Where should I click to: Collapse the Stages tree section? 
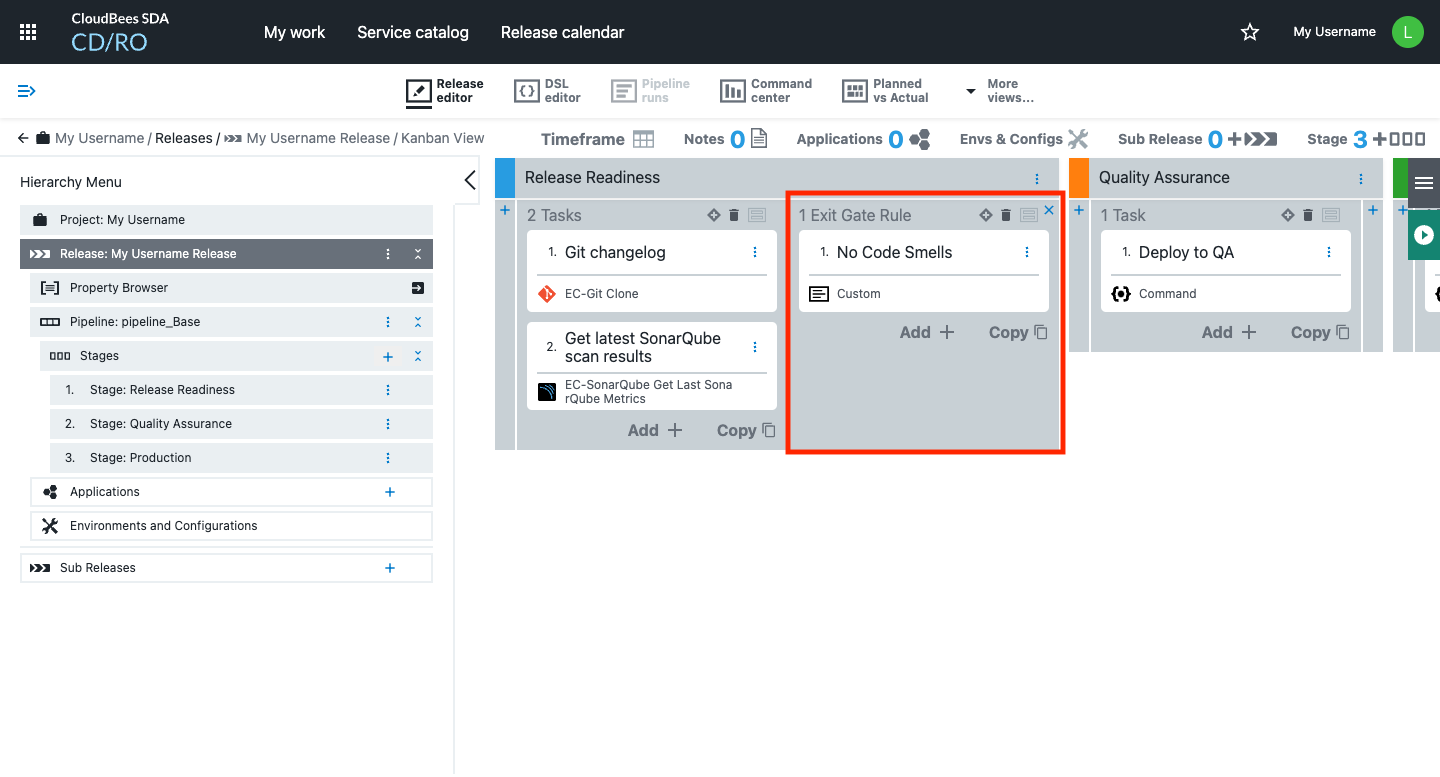418,356
